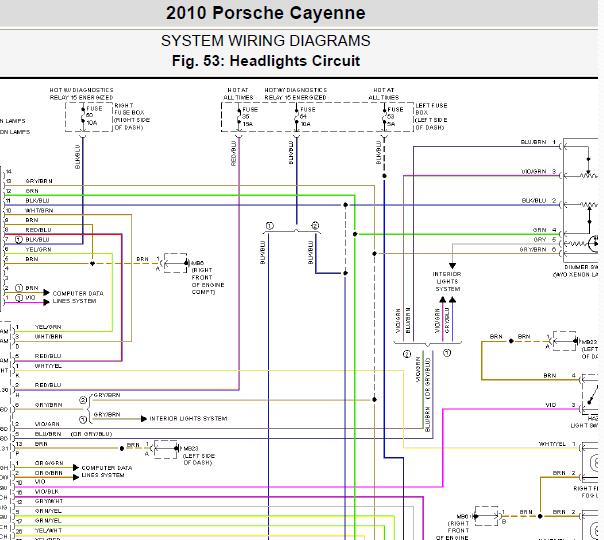Screen dimensions: 604x540
Task: Click the "YEL/GRN" label at pin 6 of left connector
Action: [38, 250]
